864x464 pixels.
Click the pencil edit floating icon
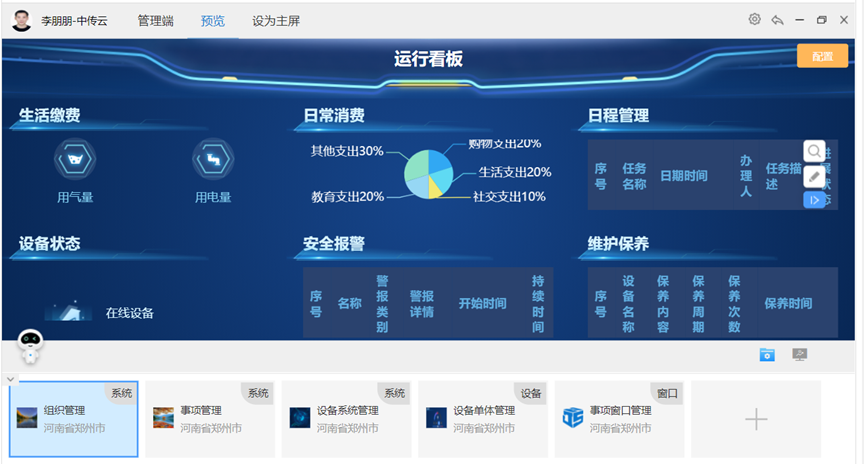click(815, 176)
